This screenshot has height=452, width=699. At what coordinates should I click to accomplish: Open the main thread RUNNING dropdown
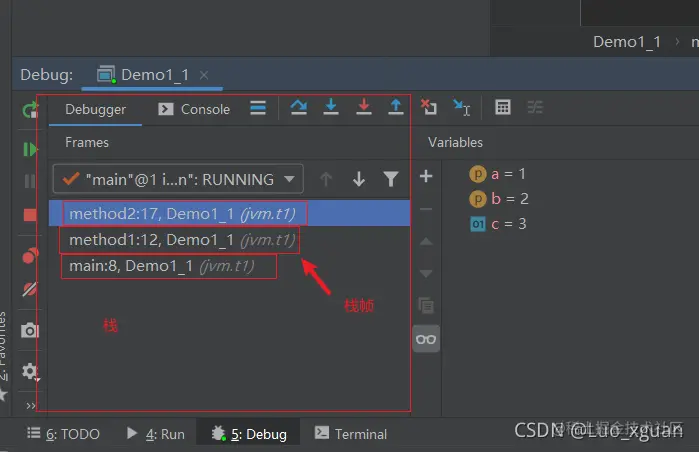178,179
